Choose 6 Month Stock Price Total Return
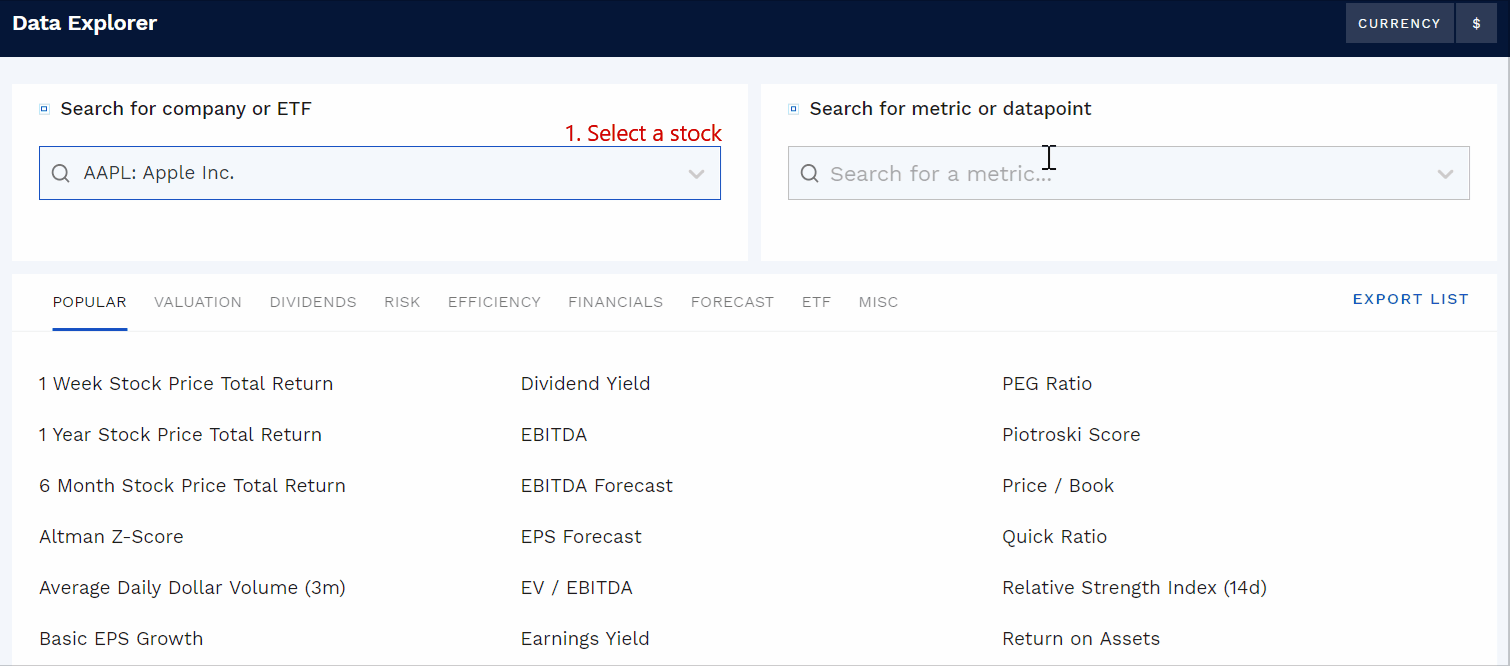1510x666 pixels. [193, 486]
